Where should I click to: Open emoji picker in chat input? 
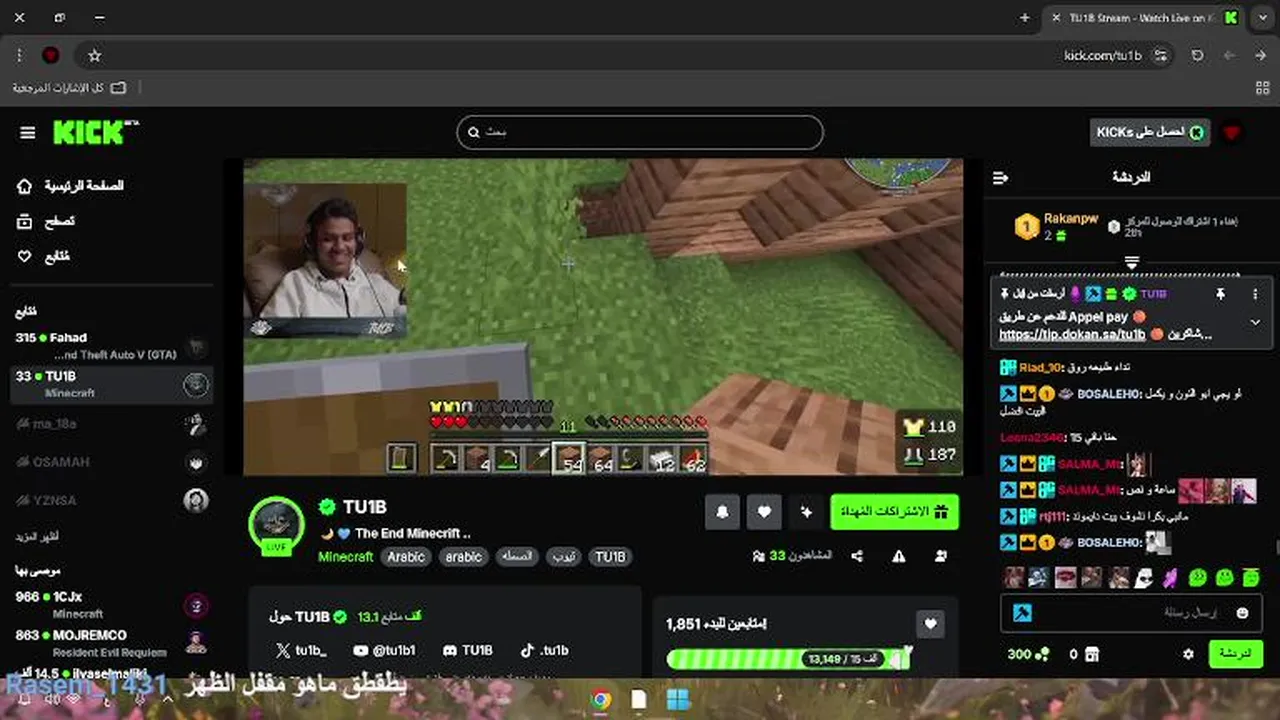(x=1243, y=613)
